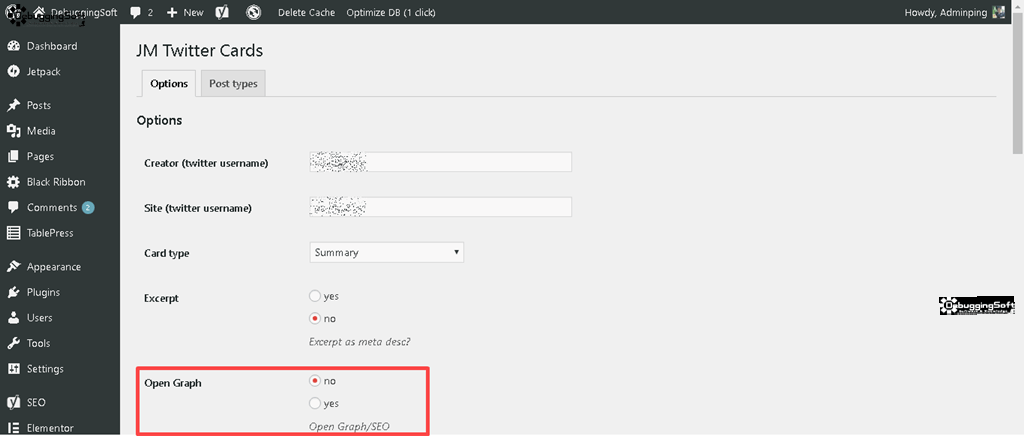
Task: Go to Dashboard page
Action: point(52,46)
